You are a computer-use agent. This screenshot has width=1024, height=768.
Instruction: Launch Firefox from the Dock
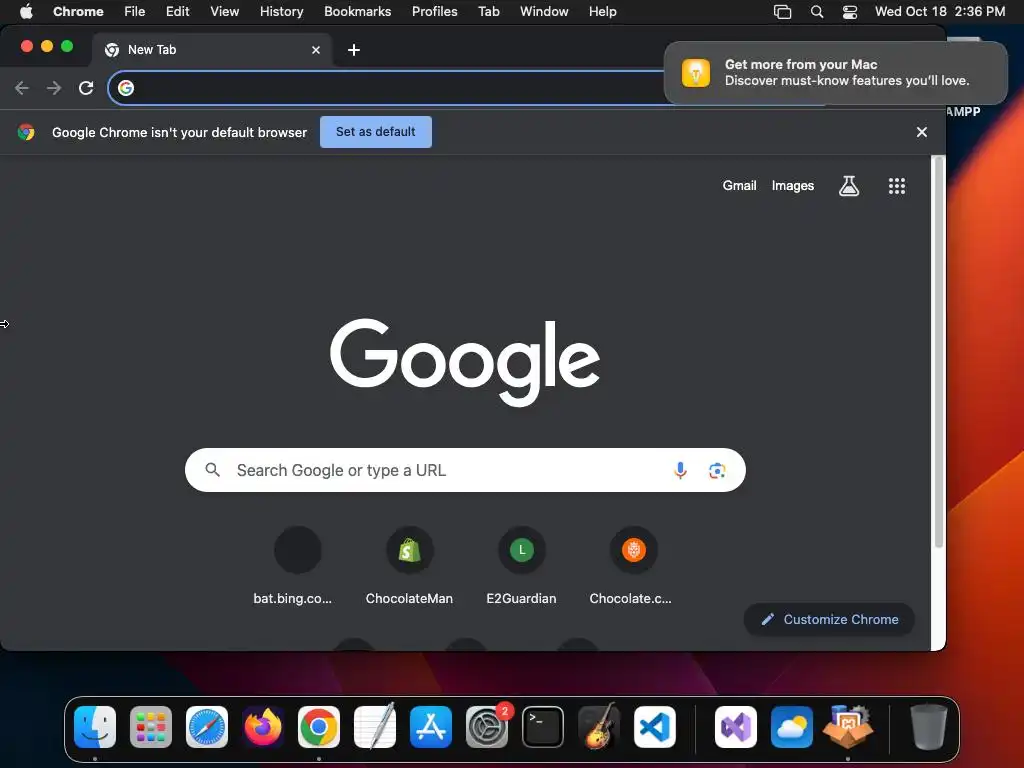[x=263, y=727]
